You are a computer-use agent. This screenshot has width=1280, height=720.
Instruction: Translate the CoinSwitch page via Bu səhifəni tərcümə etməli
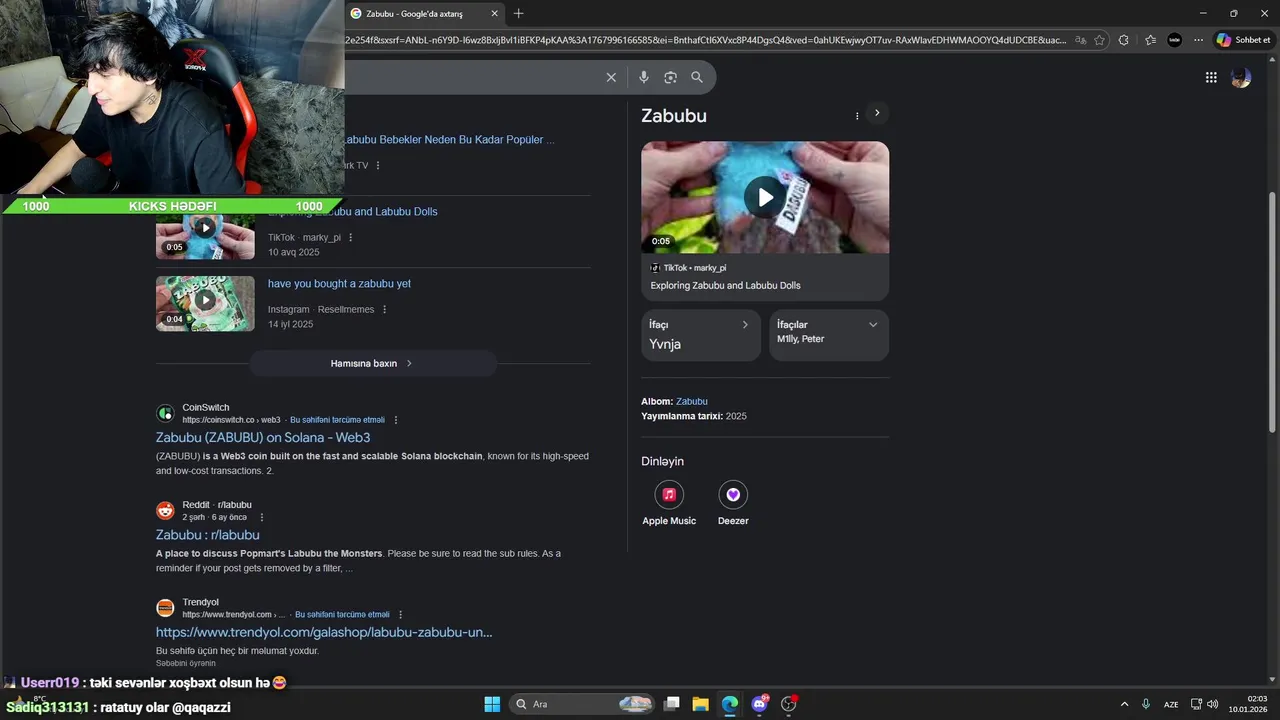[x=337, y=420]
